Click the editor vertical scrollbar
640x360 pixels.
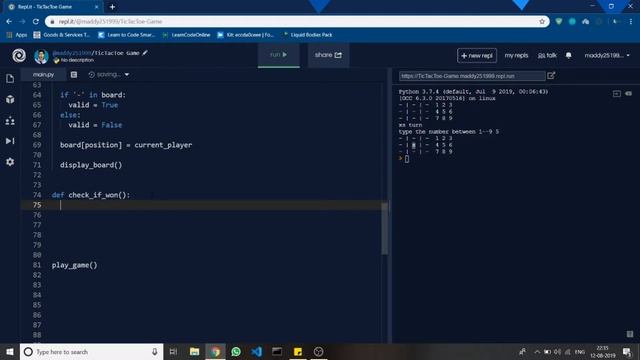pyautogui.click(x=384, y=228)
